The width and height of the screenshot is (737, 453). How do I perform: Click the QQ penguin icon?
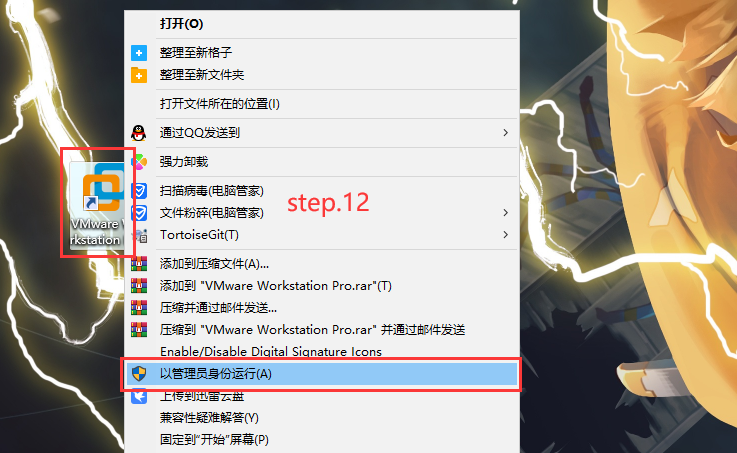coord(139,133)
